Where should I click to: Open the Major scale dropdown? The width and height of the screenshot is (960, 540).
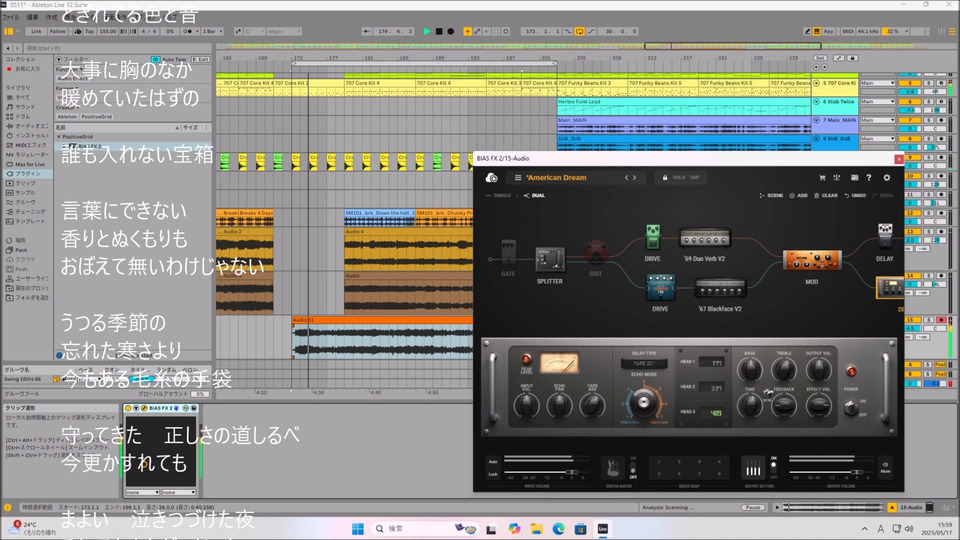tap(283, 31)
